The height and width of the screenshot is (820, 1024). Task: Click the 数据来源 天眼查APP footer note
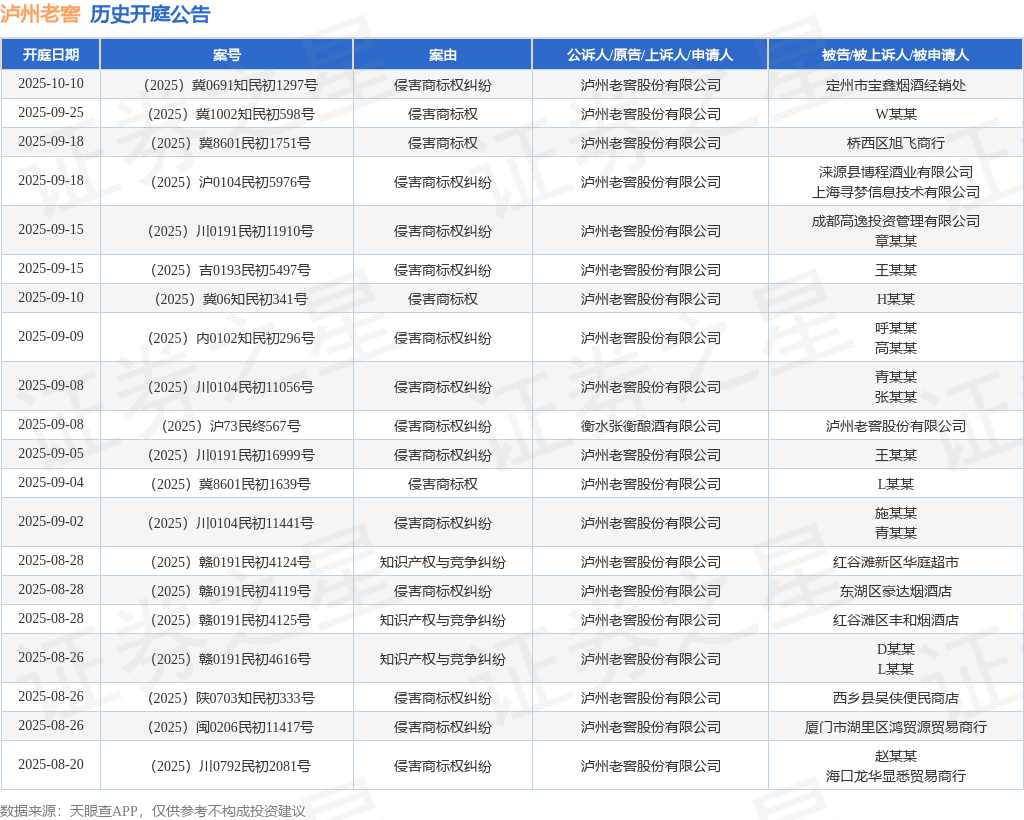[153, 811]
